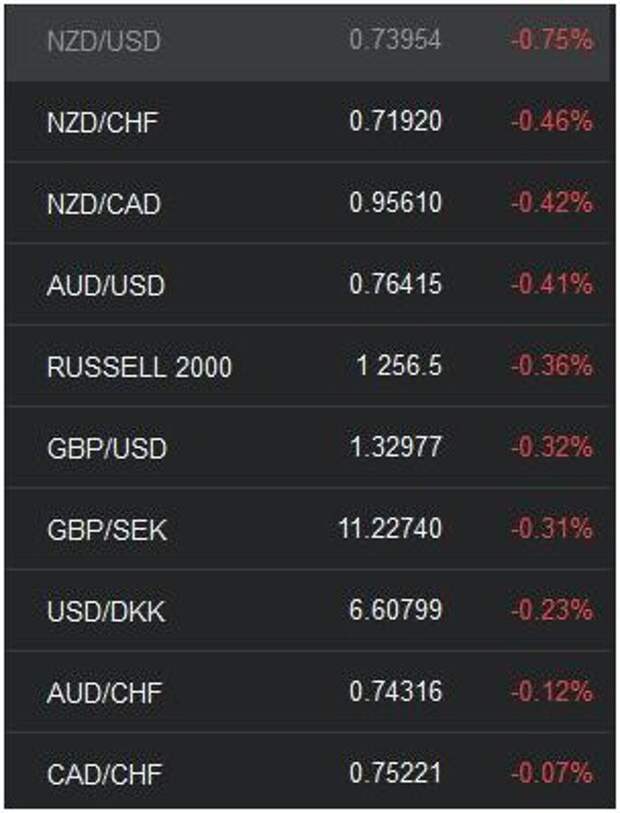This screenshot has height=813, width=620.
Task: Open the CAD/CHF instrument
Action: (310, 773)
